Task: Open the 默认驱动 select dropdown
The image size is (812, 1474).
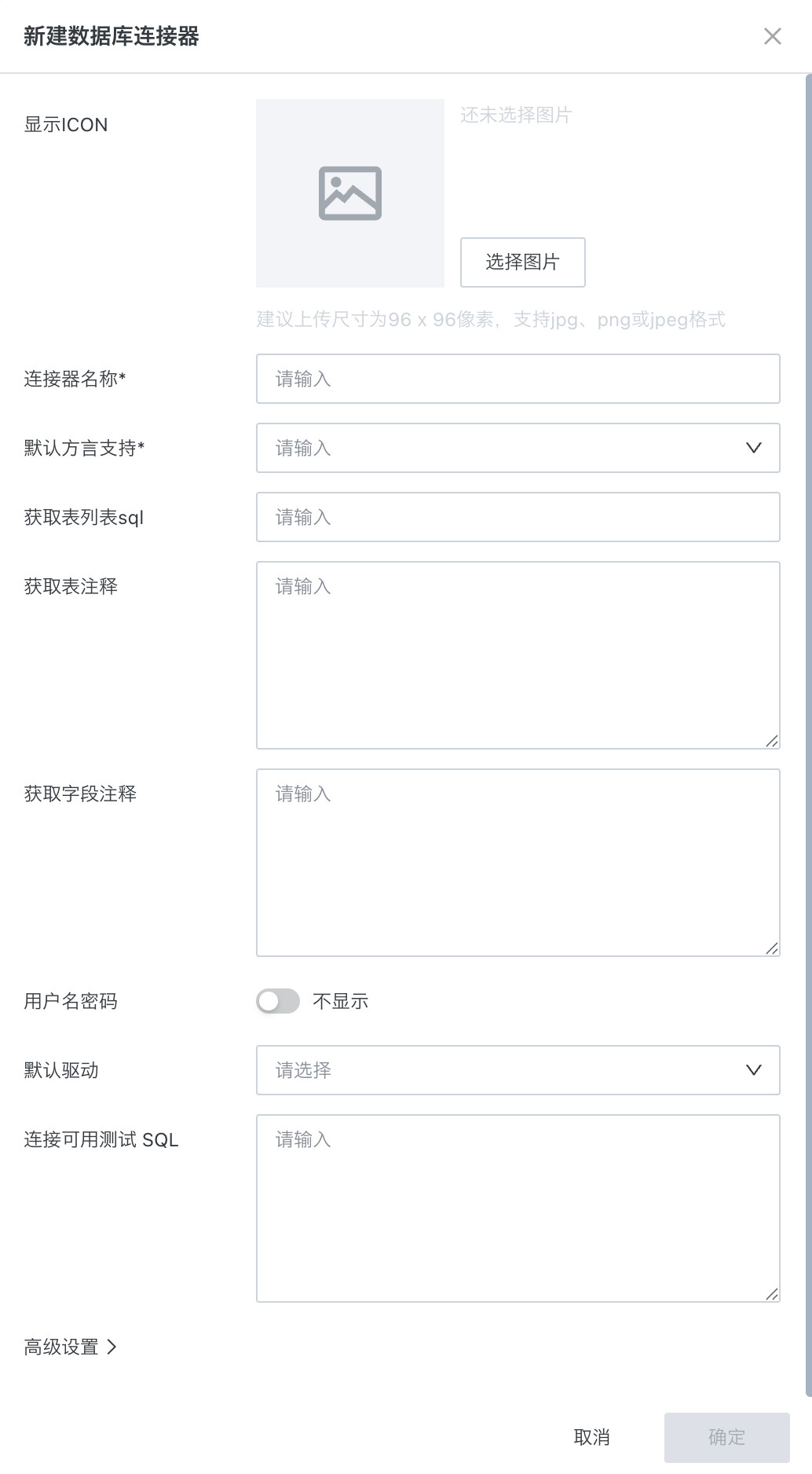Action: [503, 1070]
